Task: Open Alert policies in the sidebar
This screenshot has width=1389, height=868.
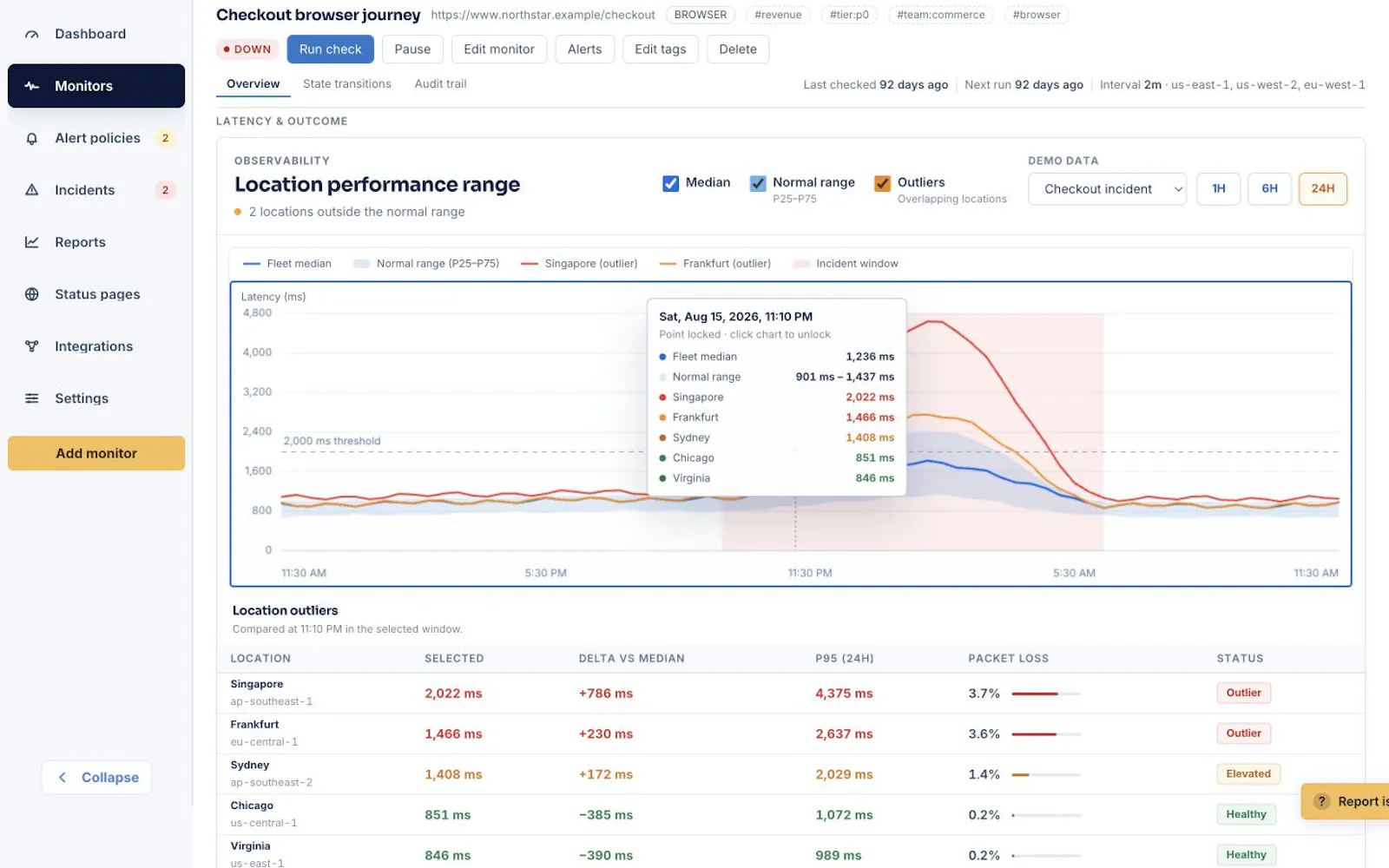Action: (96, 138)
